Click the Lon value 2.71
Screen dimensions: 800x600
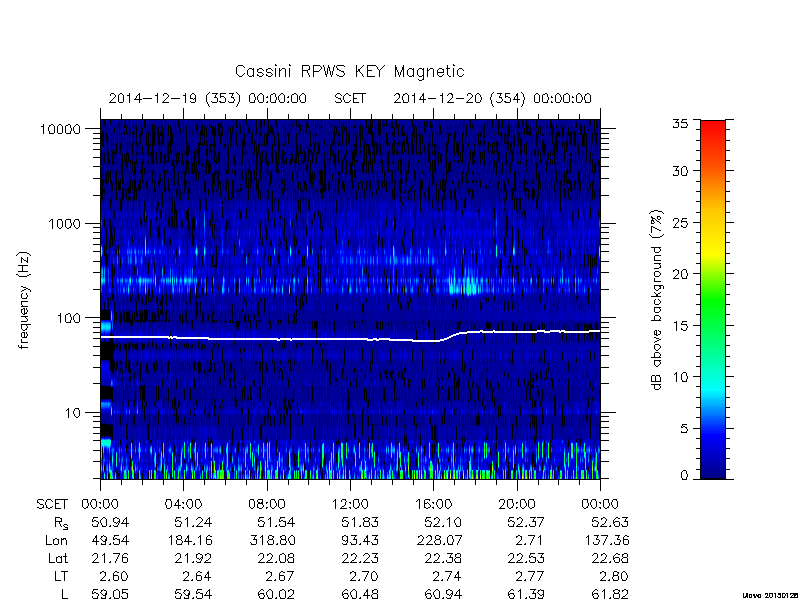[531, 540]
